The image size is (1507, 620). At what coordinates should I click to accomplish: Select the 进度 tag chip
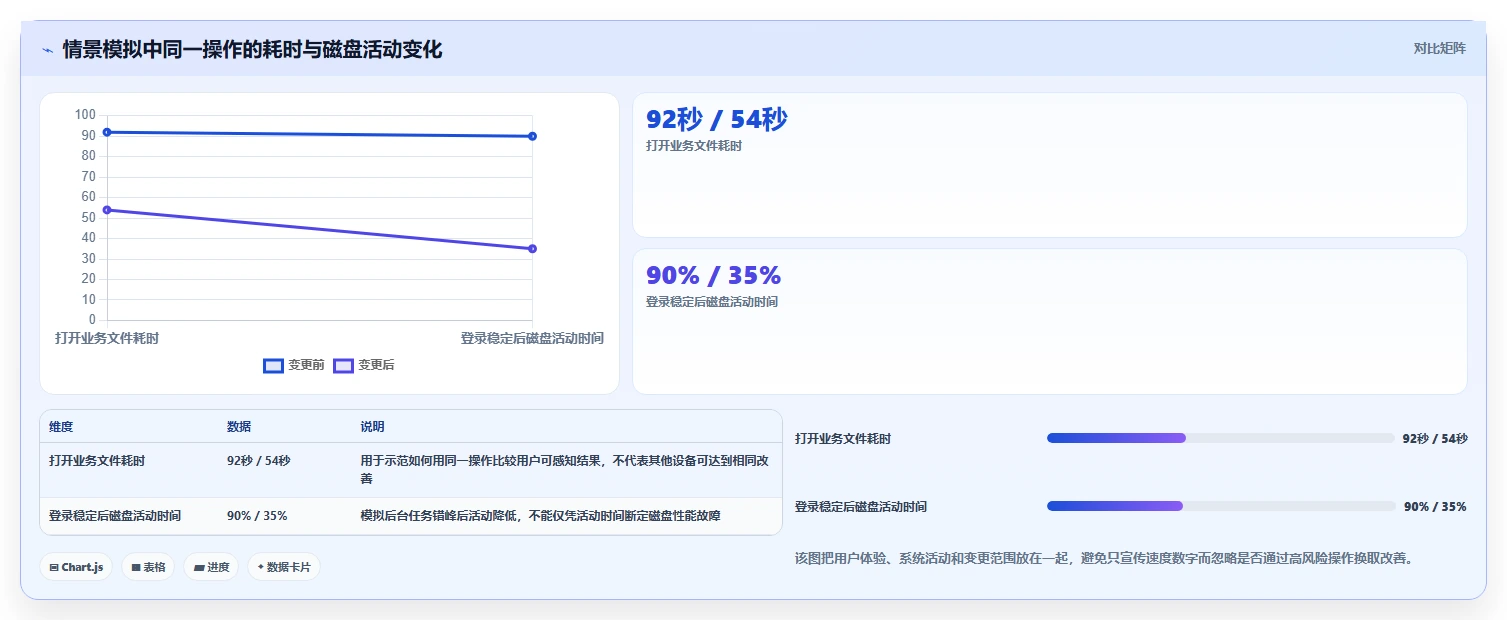point(211,567)
